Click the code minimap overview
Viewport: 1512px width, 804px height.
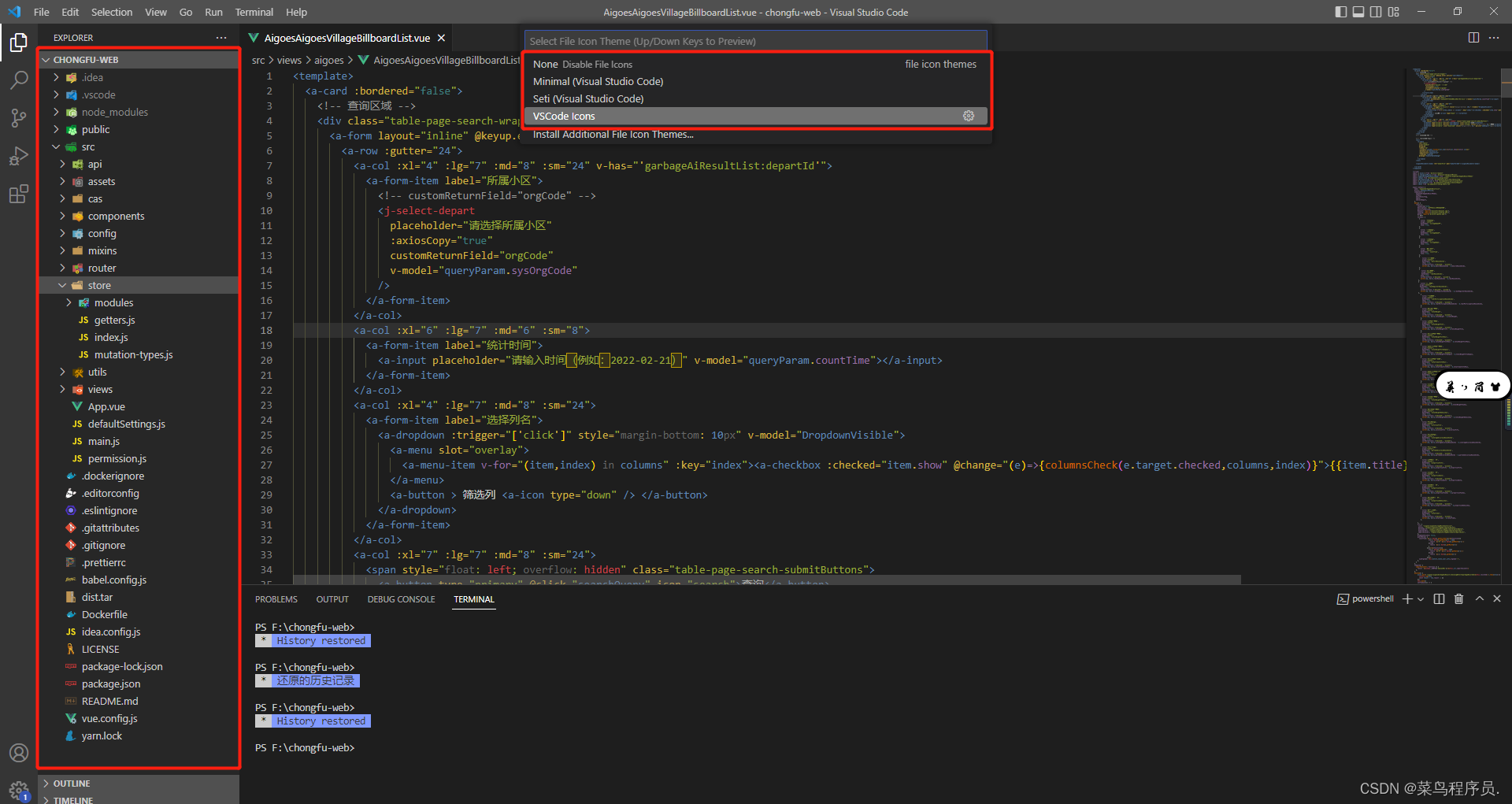click(x=1454, y=324)
